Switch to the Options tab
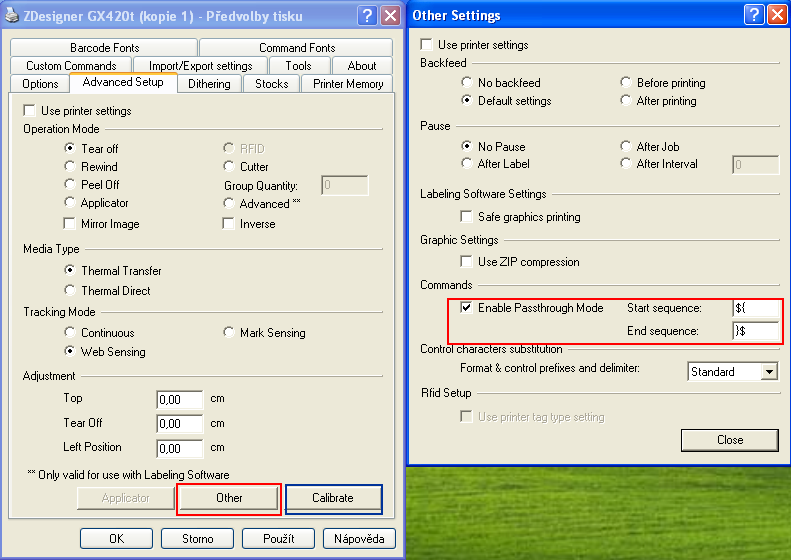Viewport: 791px width, 560px height. coord(40,84)
